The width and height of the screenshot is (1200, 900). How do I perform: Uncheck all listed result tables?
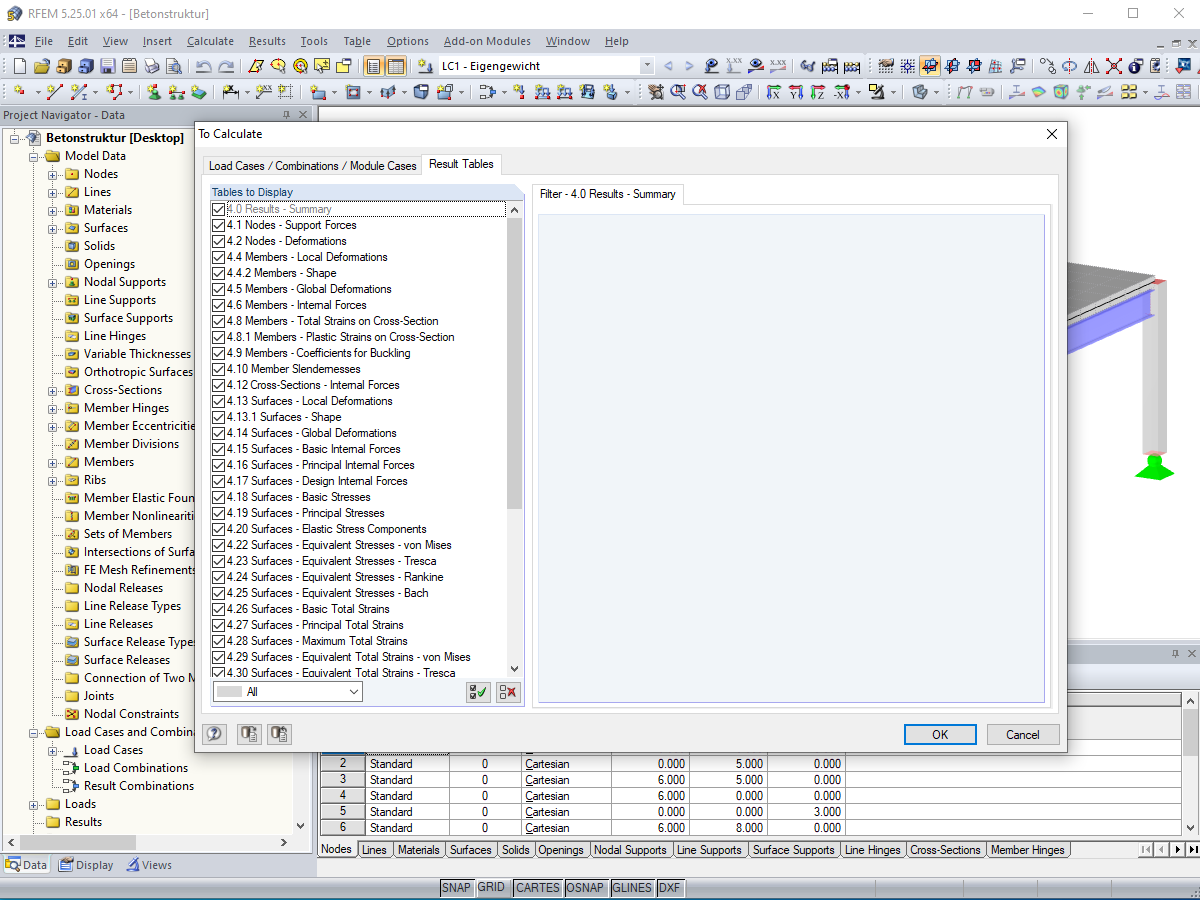[507, 692]
